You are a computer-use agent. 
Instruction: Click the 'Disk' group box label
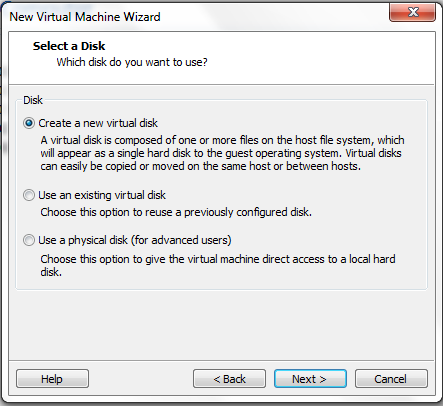(33, 100)
